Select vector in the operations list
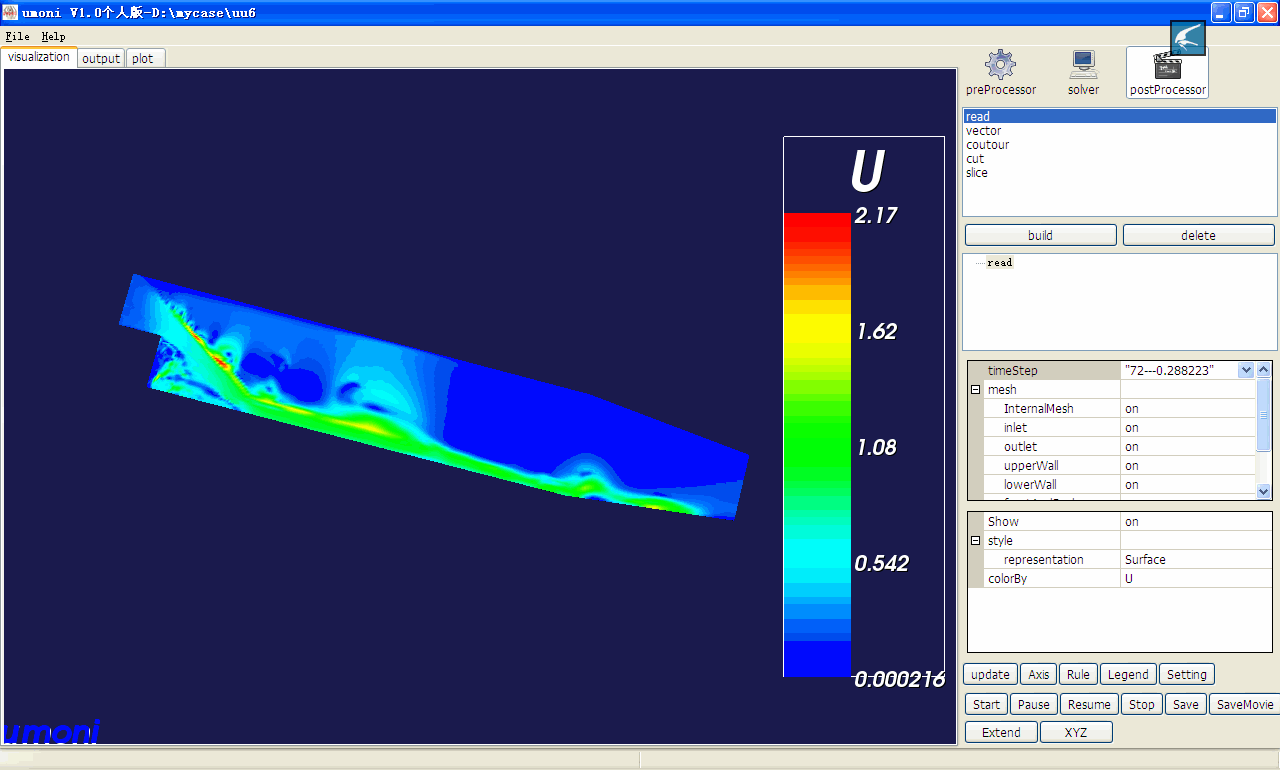 point(983,131)
